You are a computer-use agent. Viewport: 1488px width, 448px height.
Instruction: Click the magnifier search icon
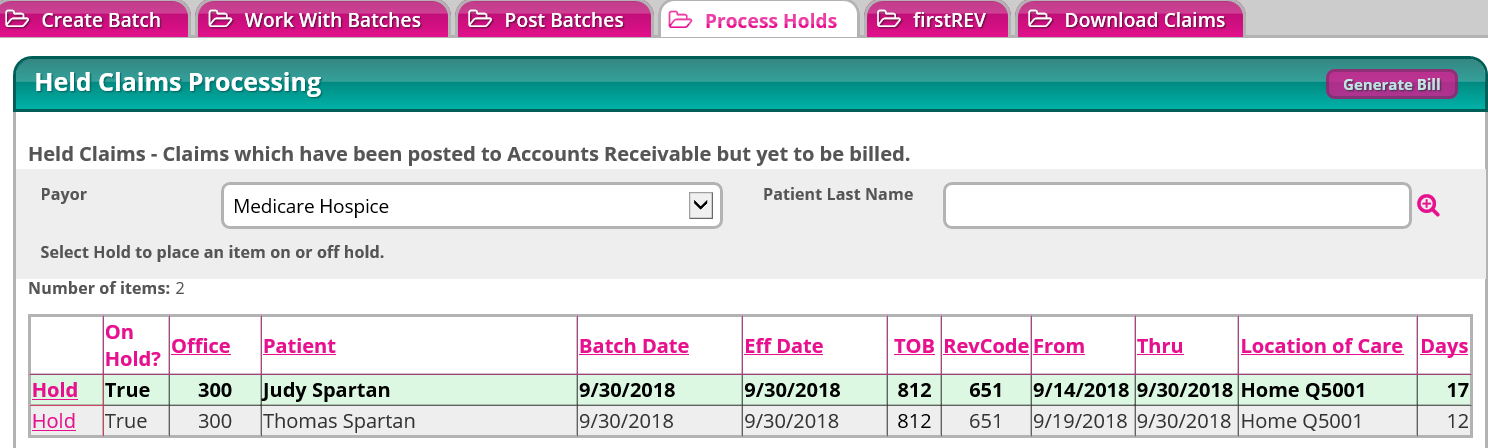click(1428, 206)
